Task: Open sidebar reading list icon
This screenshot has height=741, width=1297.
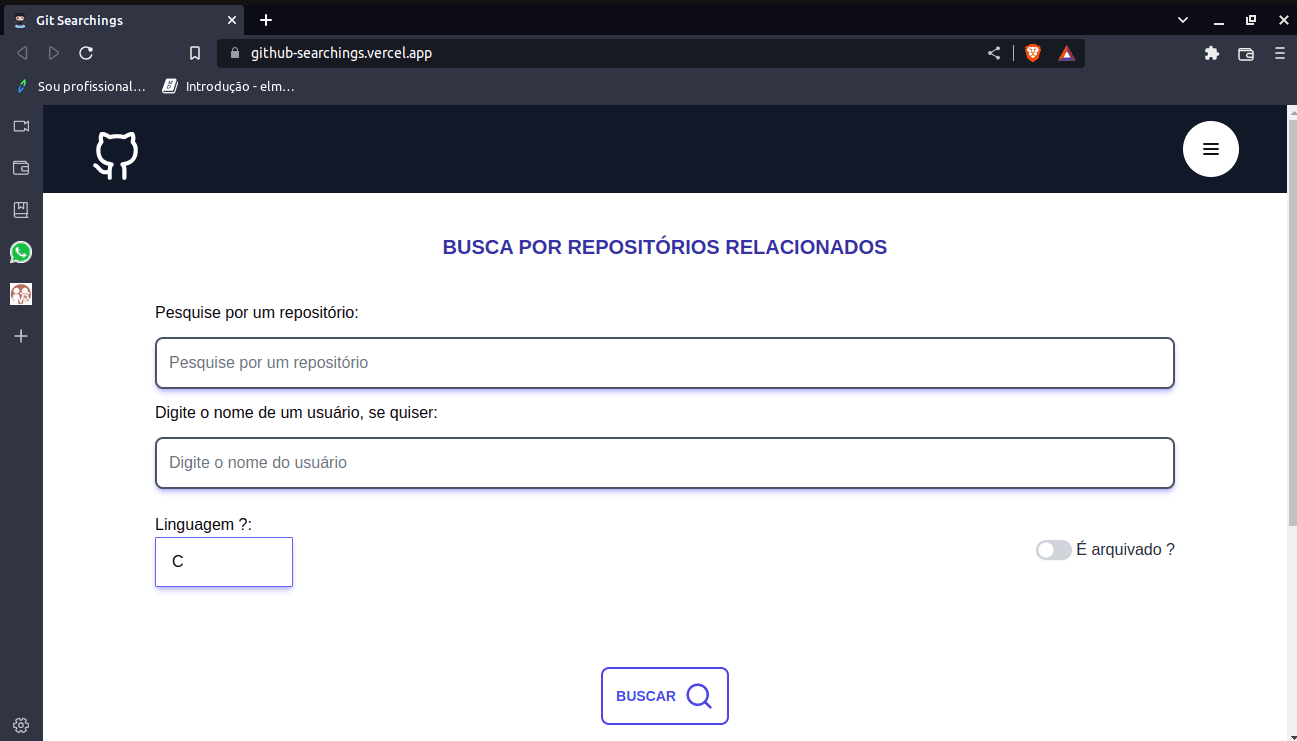Action: point(21,210)
